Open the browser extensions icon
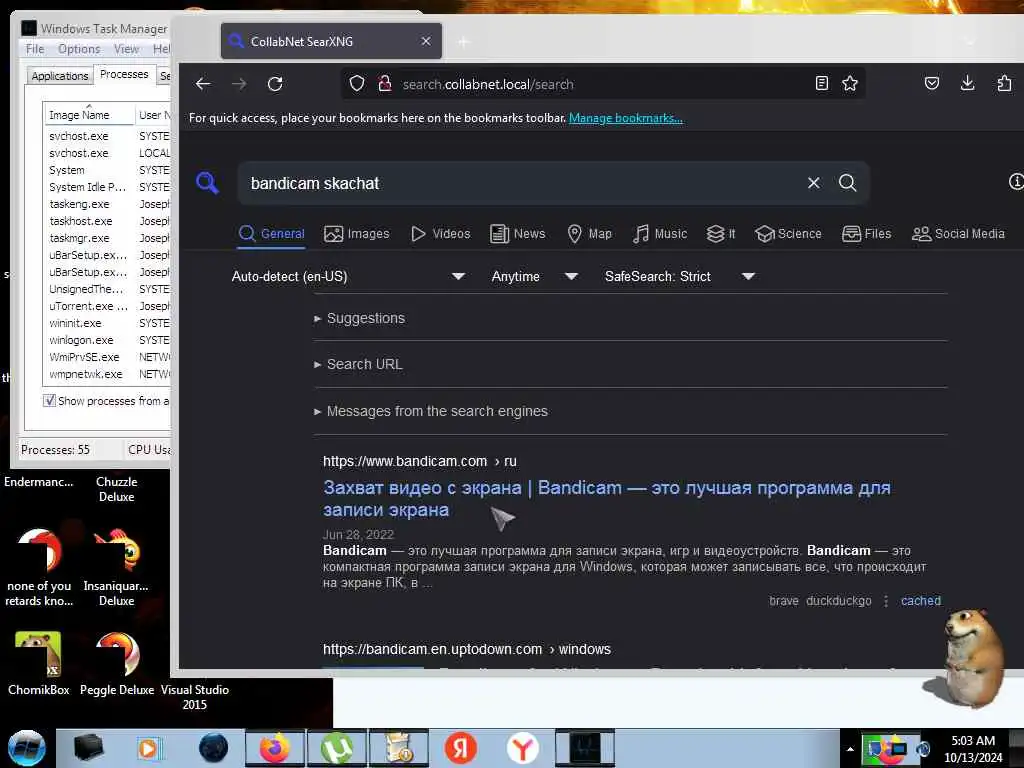 (x=1004, y=84)
